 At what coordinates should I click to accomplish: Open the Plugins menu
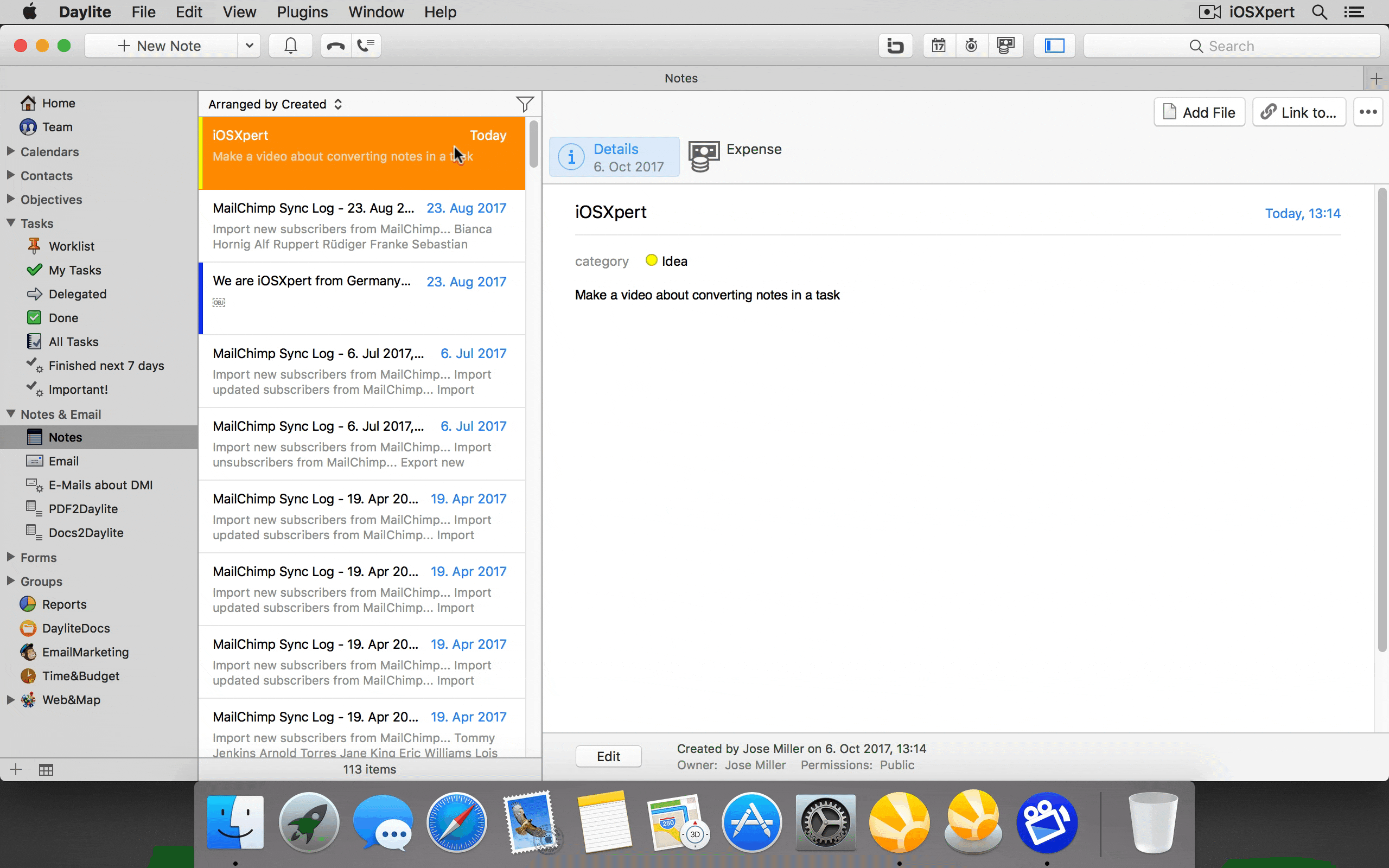[302, 11]
